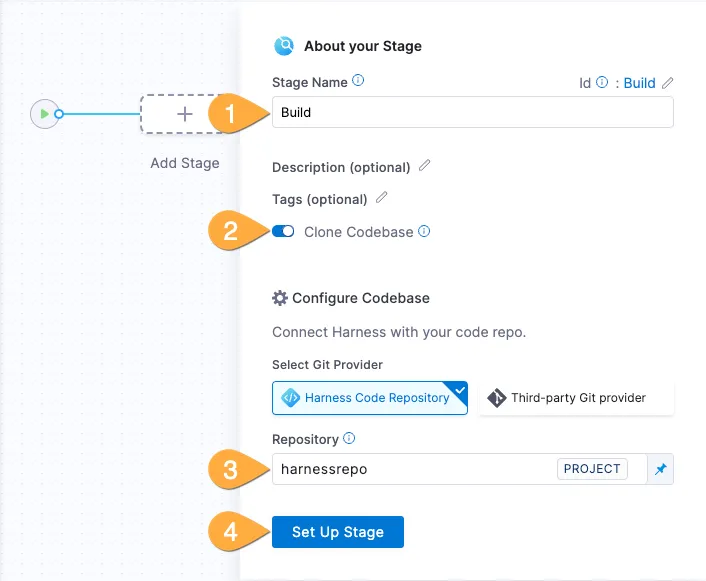Image resolution: width=706 pixels, height=581 pixels.
Task: Click the Build Id link
Action: [x=639, y=83]
